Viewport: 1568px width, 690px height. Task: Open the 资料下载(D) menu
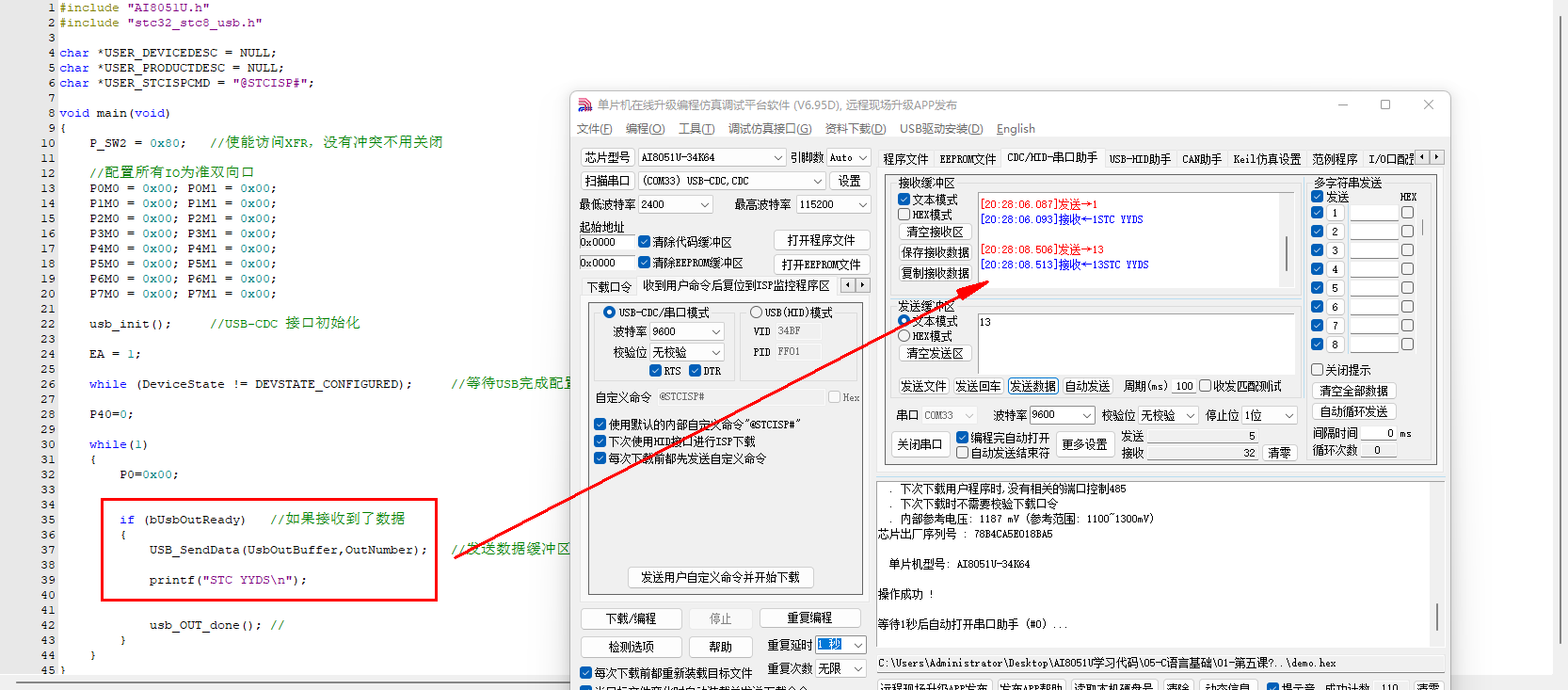856,129
